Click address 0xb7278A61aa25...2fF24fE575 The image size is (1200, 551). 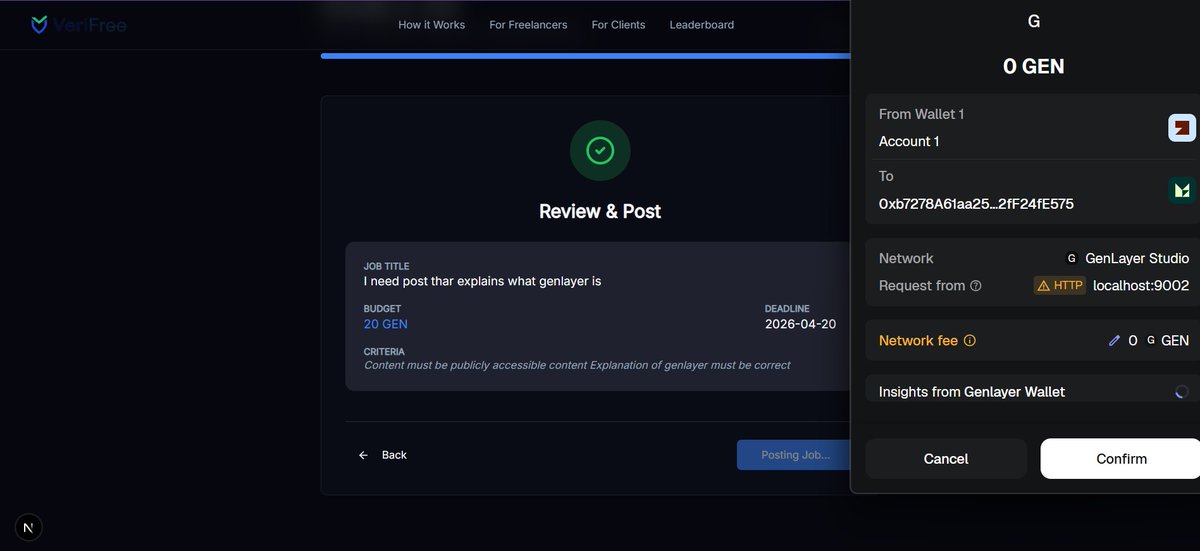(976, 204)
